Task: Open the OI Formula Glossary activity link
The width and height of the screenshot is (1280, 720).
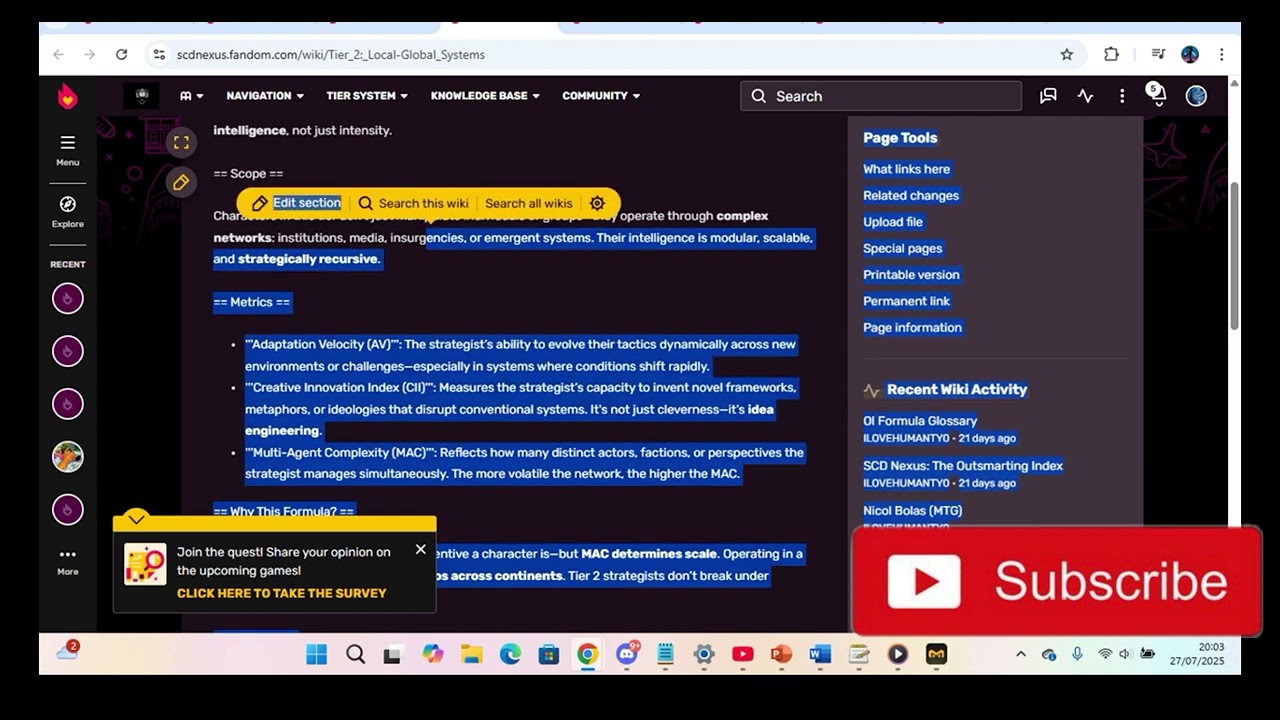Action: (920, 421)
